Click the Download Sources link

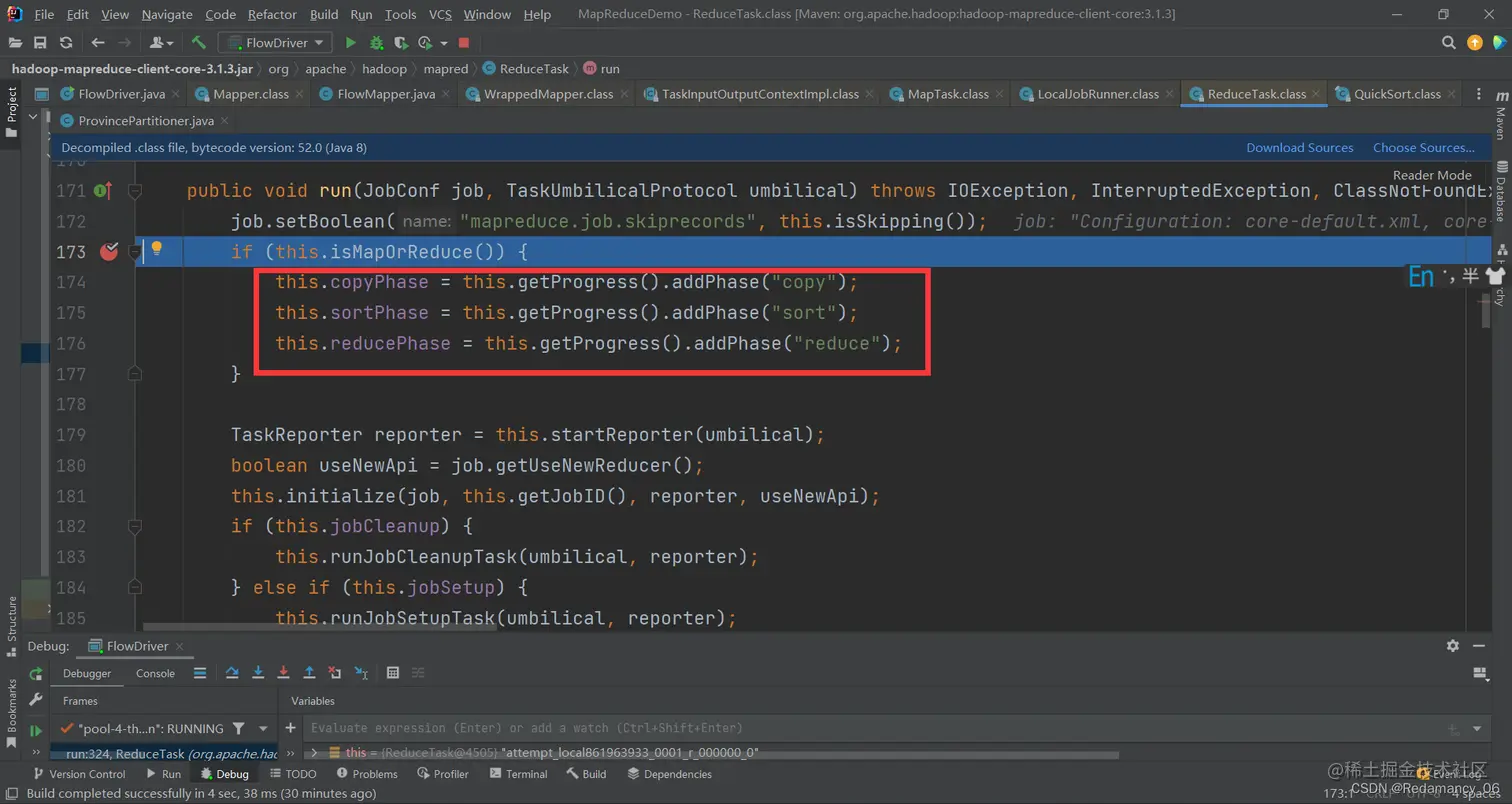click(1299, 148)
